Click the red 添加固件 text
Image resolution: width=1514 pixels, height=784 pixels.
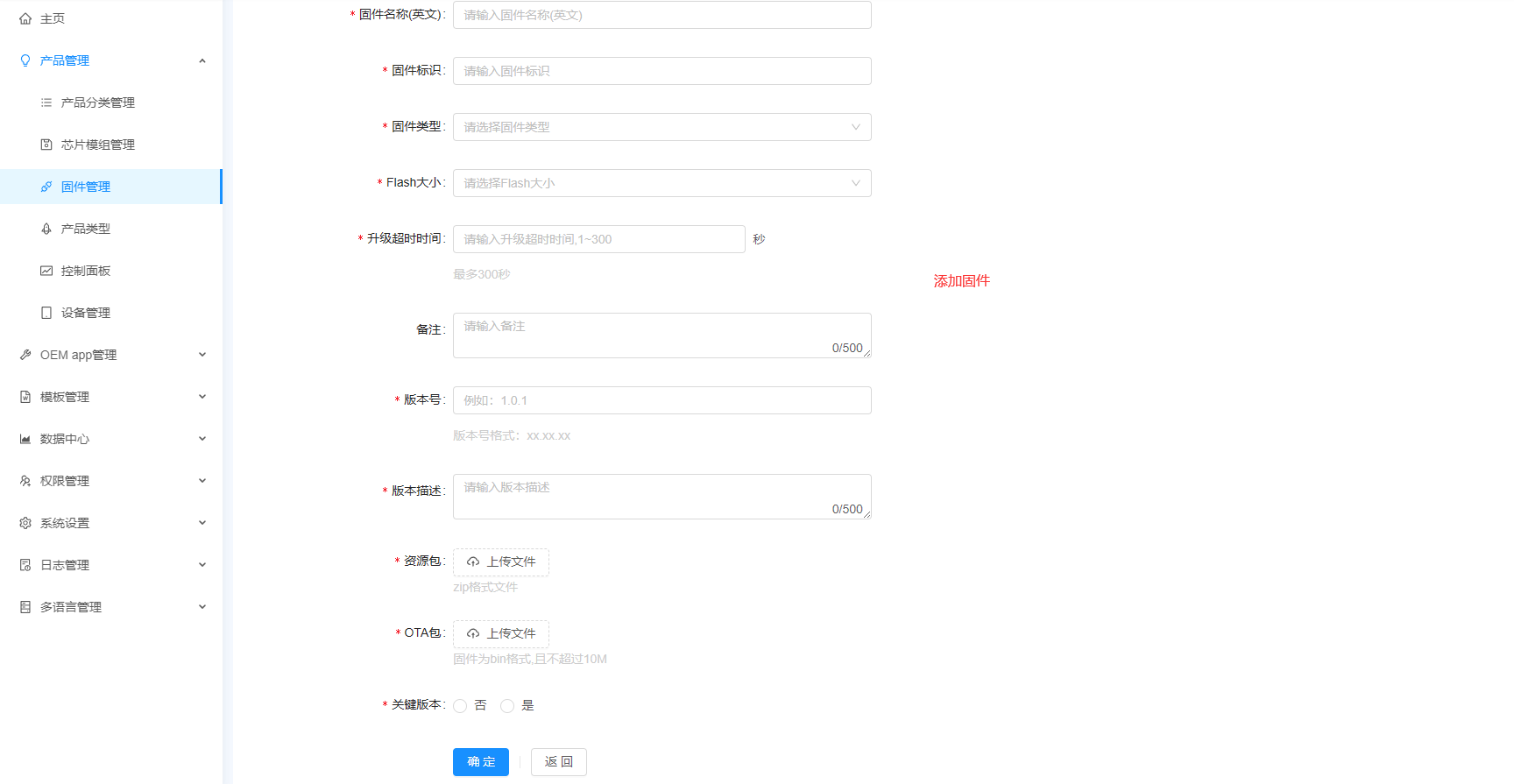(x=961, y=281)
